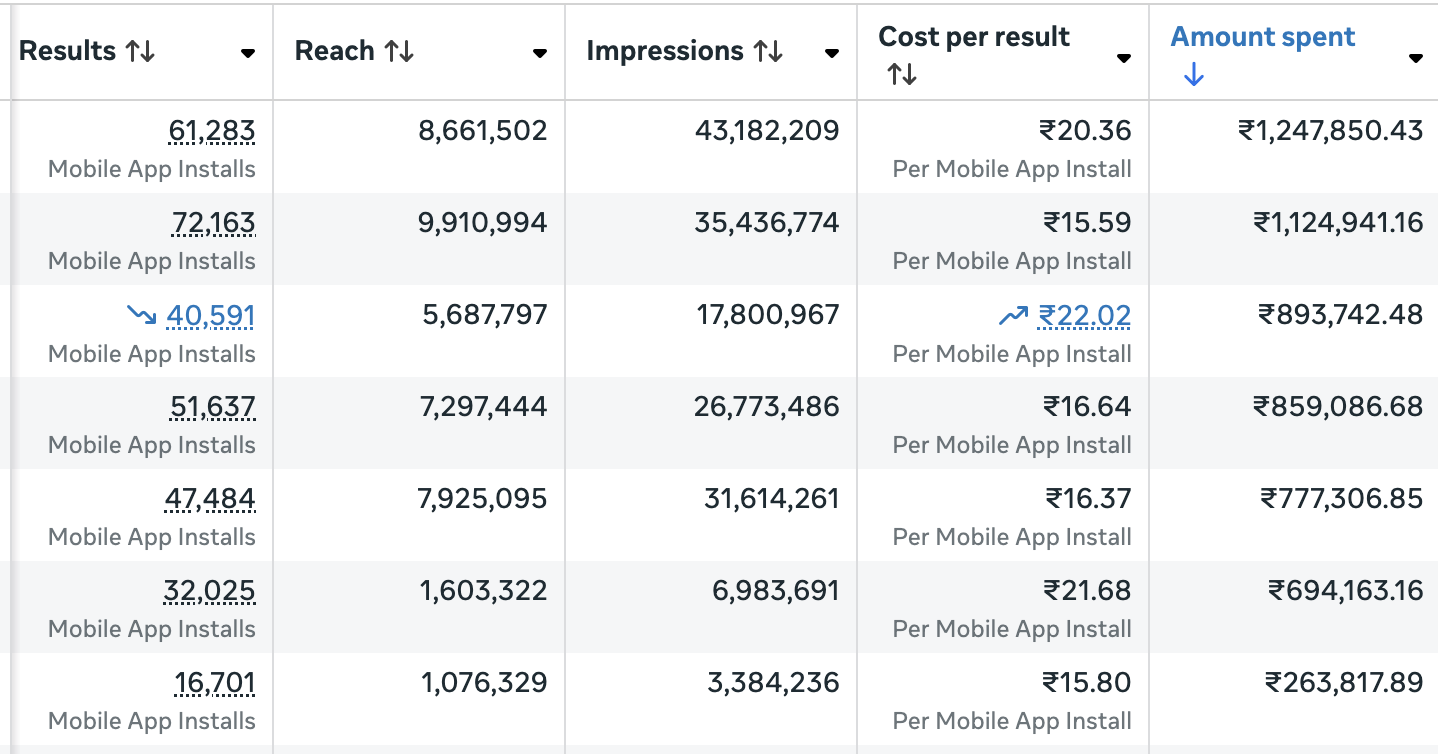
Task: Select impressions cell 3,384,236
Action: click(774, 683)
